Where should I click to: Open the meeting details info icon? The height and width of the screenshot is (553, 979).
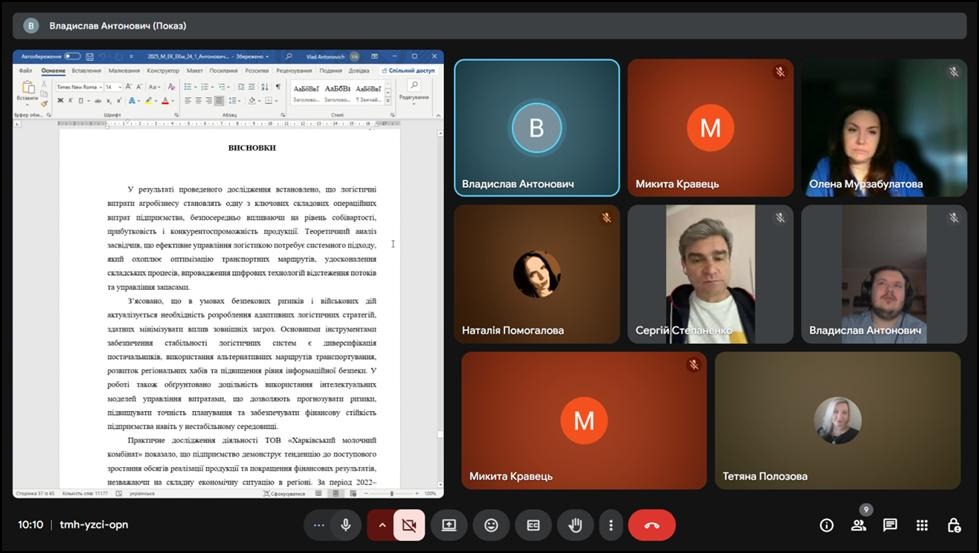click(826, 525)
